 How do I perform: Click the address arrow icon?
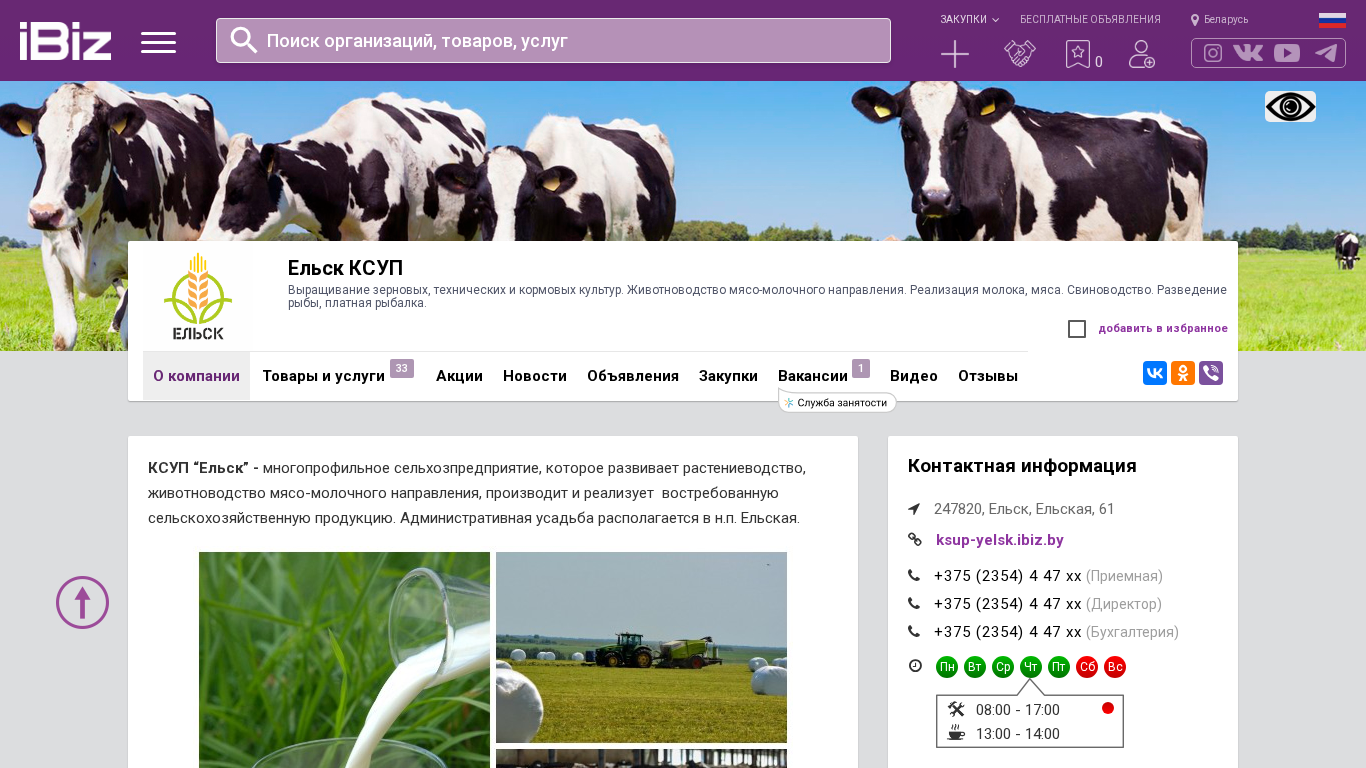pyautogui.click(x=914, y=509)
